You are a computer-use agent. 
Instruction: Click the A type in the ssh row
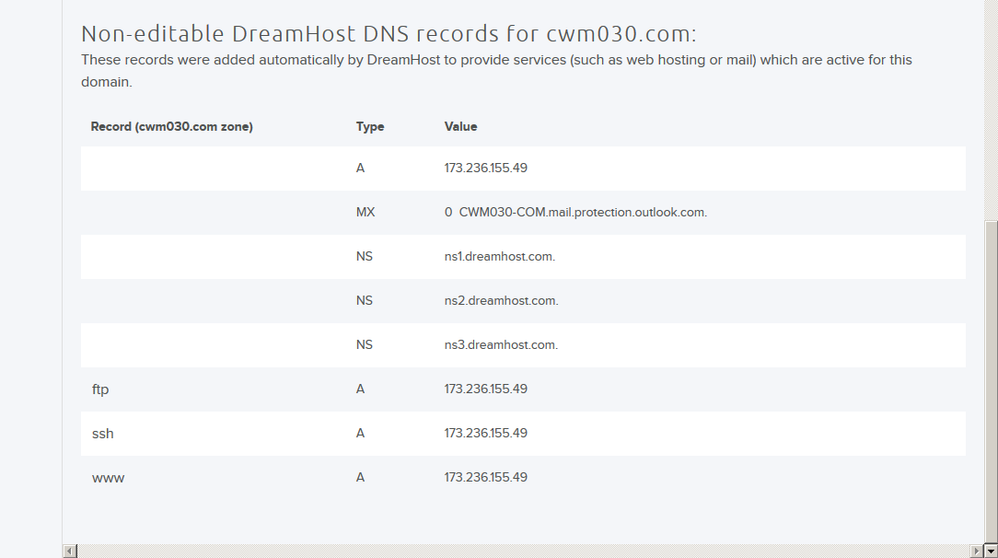pos(360,433)
